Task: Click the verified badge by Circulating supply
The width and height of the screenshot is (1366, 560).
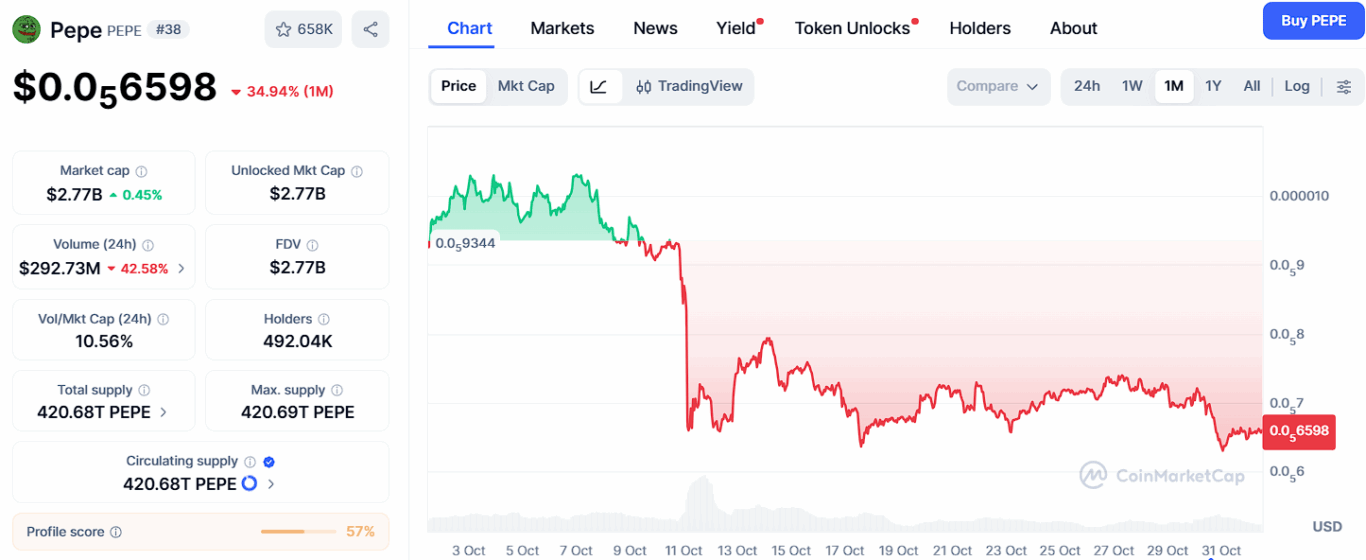Action: [x=269, y=462]
